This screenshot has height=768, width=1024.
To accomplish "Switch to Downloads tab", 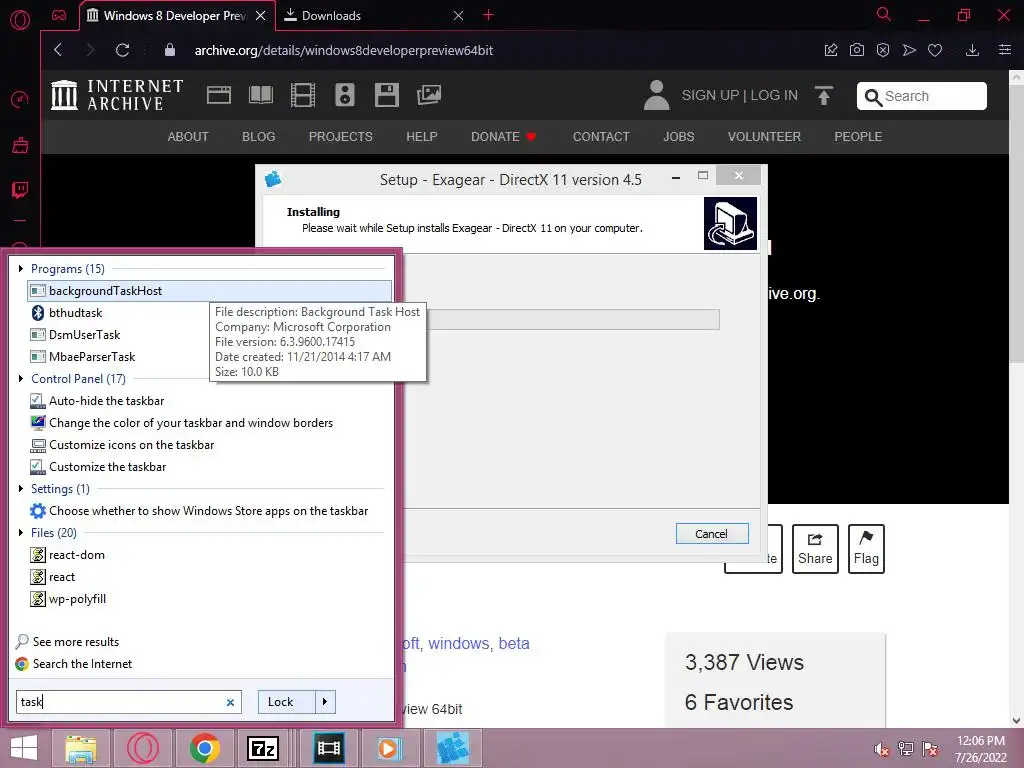I will [x=373, y=16].
